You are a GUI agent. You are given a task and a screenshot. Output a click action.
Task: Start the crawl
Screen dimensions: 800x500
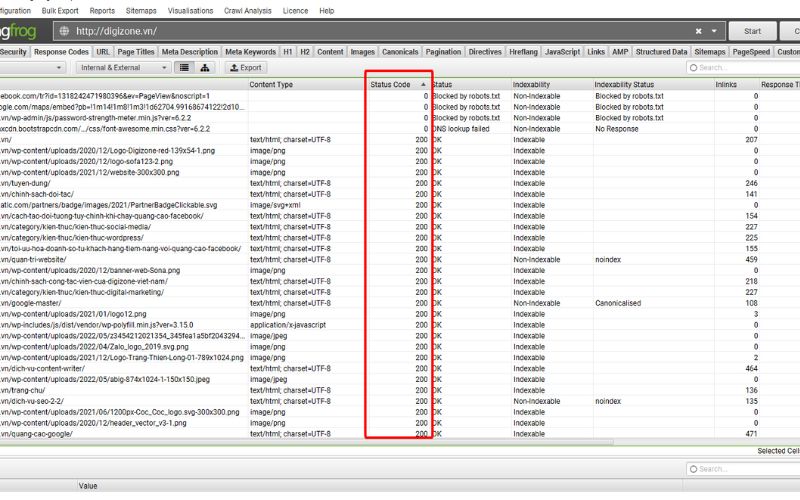click(753, 31)
